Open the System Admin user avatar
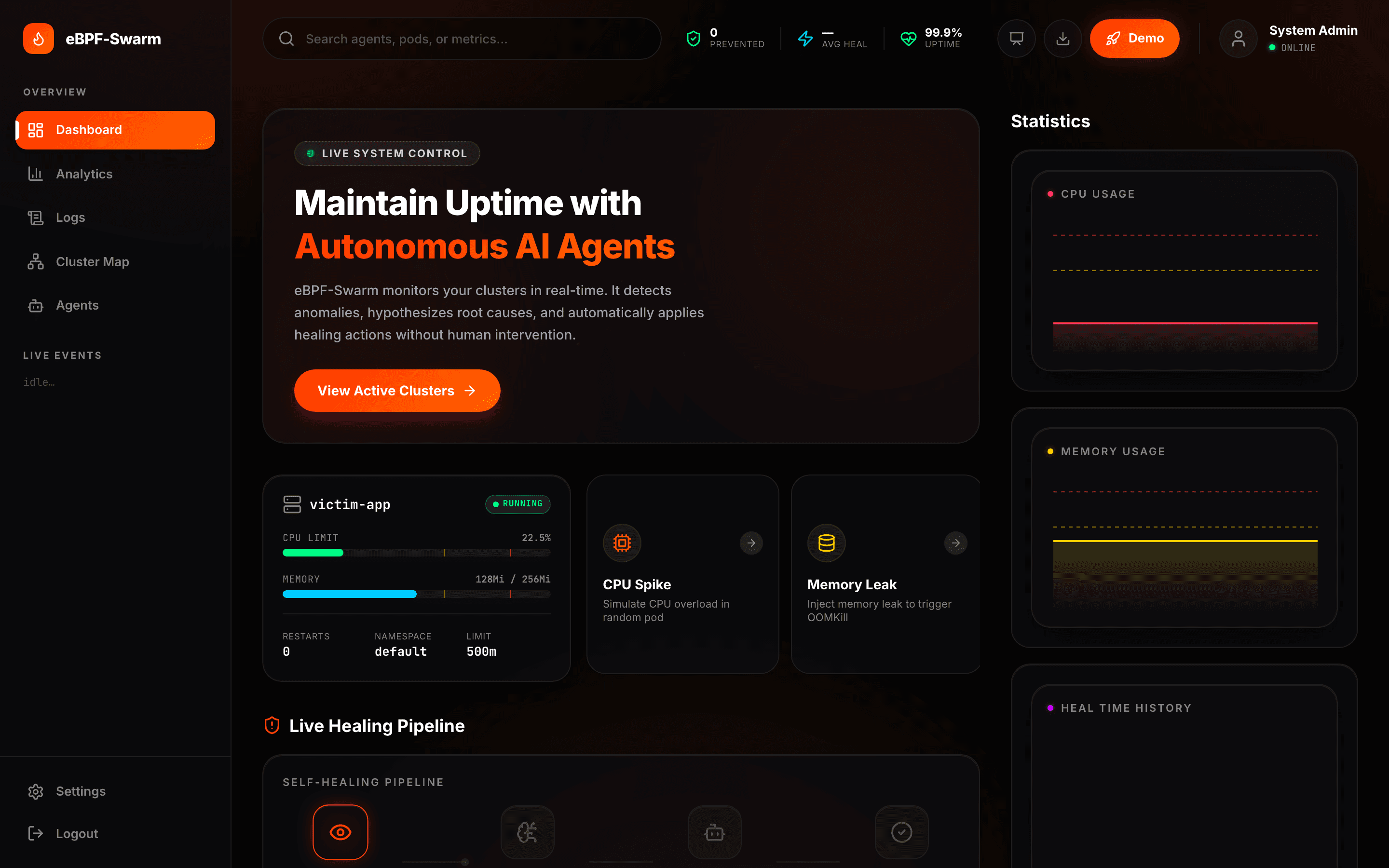 coord(1238,39)
